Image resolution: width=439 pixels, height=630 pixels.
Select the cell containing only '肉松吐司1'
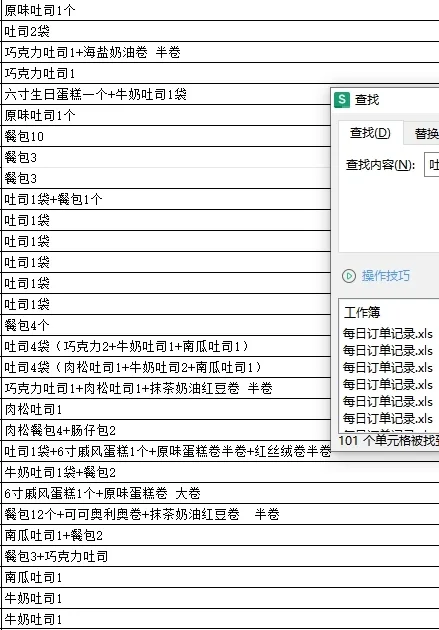166,409
